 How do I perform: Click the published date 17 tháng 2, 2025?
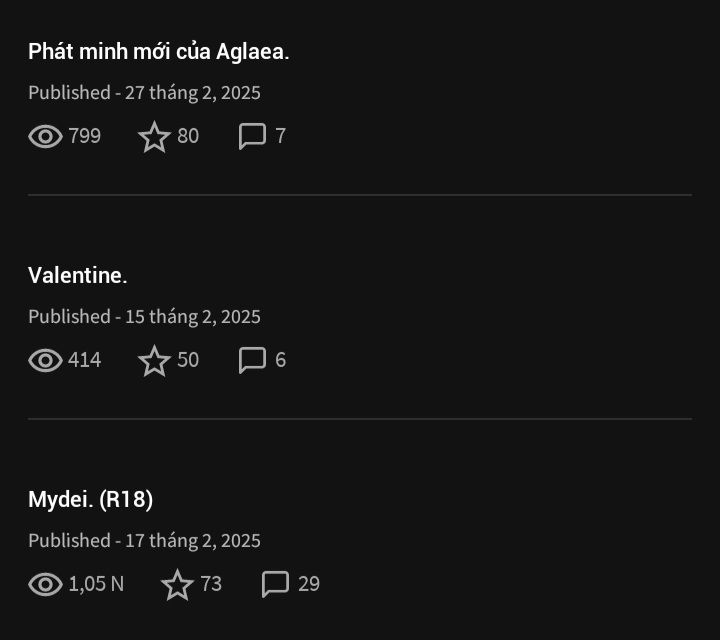pyautogui.click(x=193, y=541)
